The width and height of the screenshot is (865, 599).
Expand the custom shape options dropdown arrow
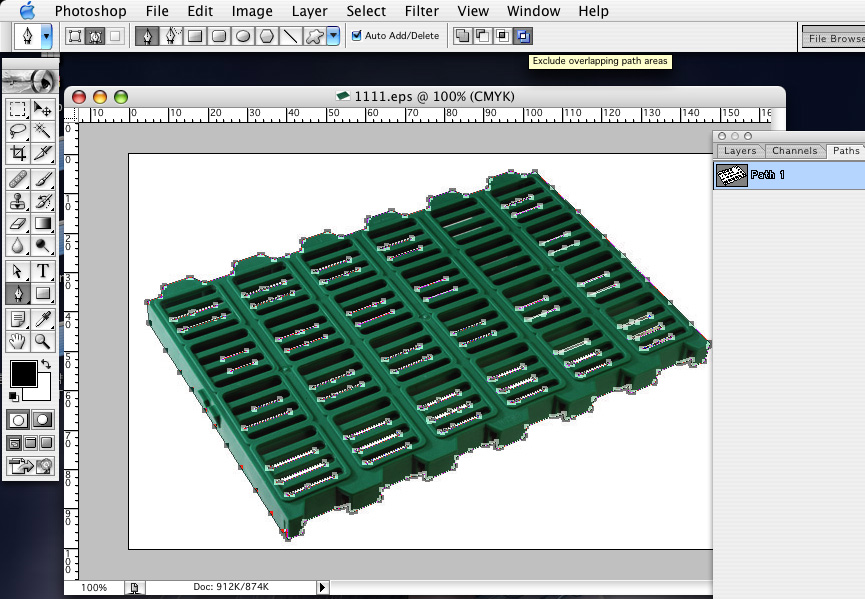coord(333,36)
